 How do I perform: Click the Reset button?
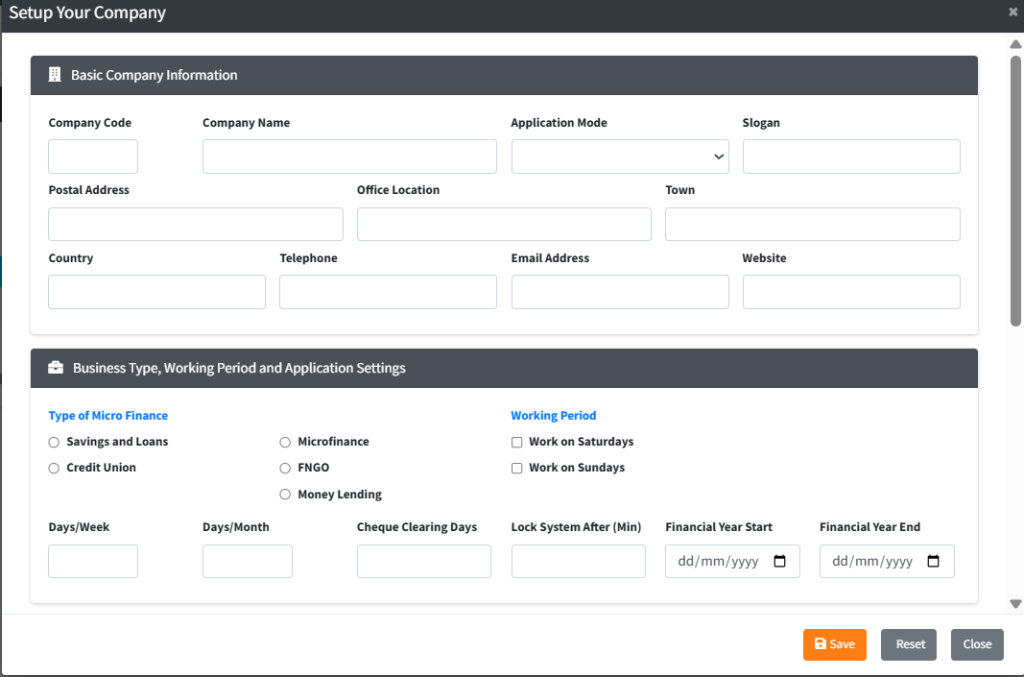pyautogui.click(x=908, y=645)
